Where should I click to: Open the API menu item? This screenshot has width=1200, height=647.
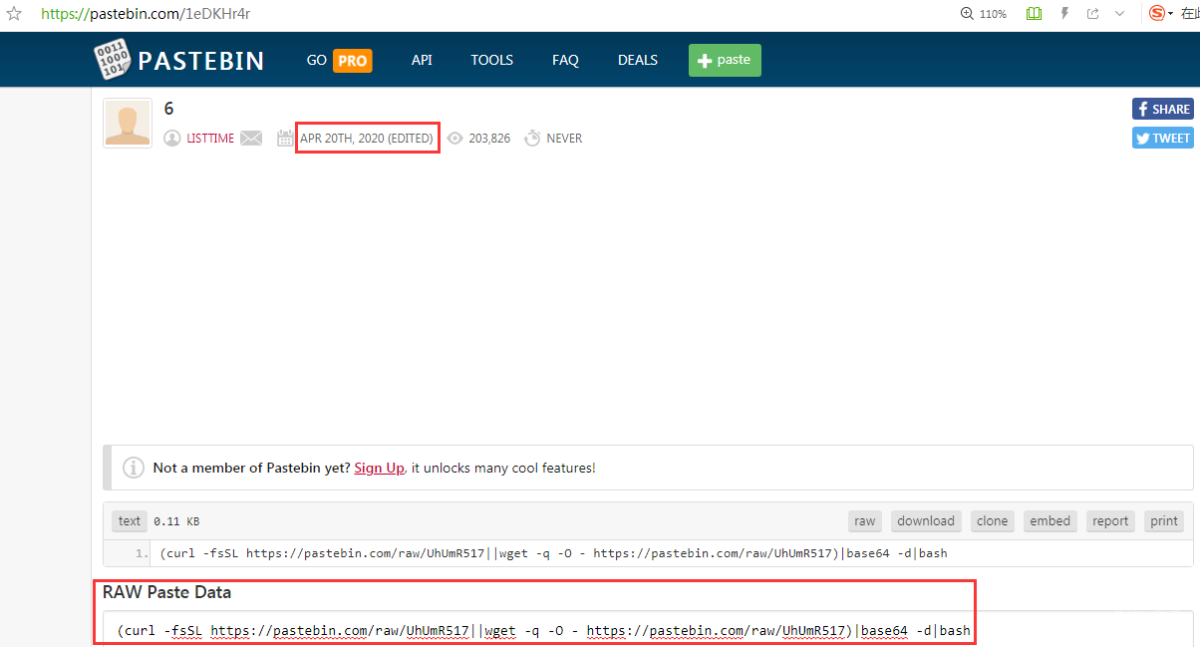422,60
